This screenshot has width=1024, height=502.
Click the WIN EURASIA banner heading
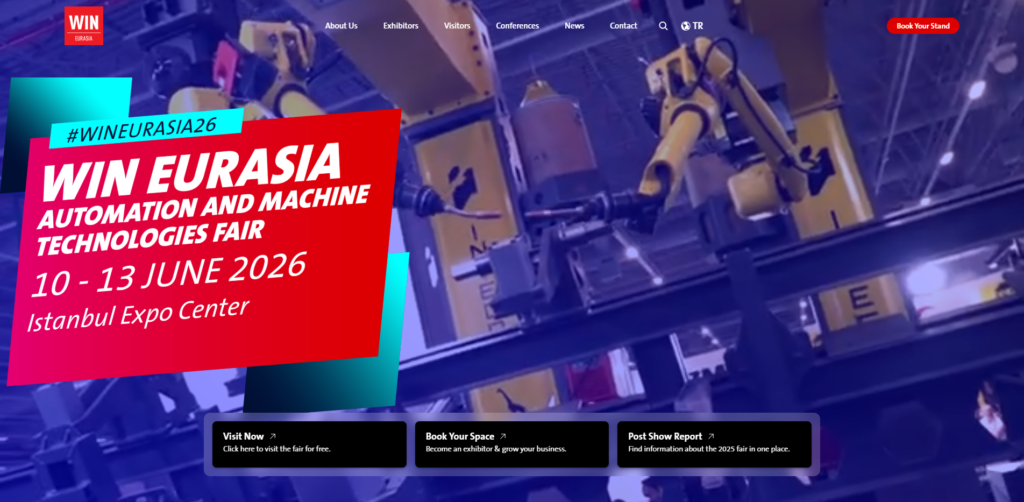(191, 170)
